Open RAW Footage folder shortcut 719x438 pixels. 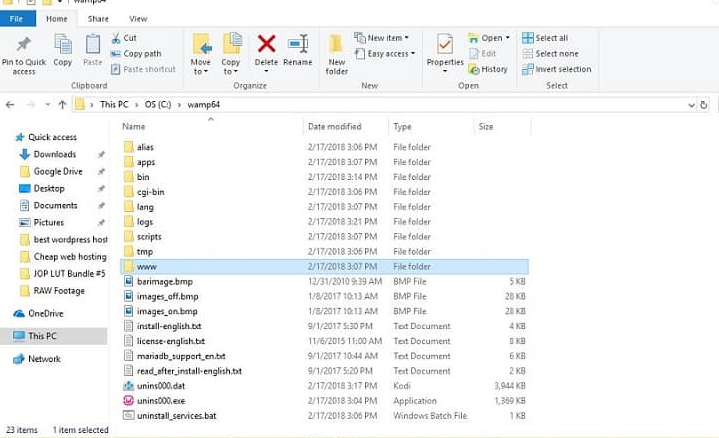click(x=52, y=291)
